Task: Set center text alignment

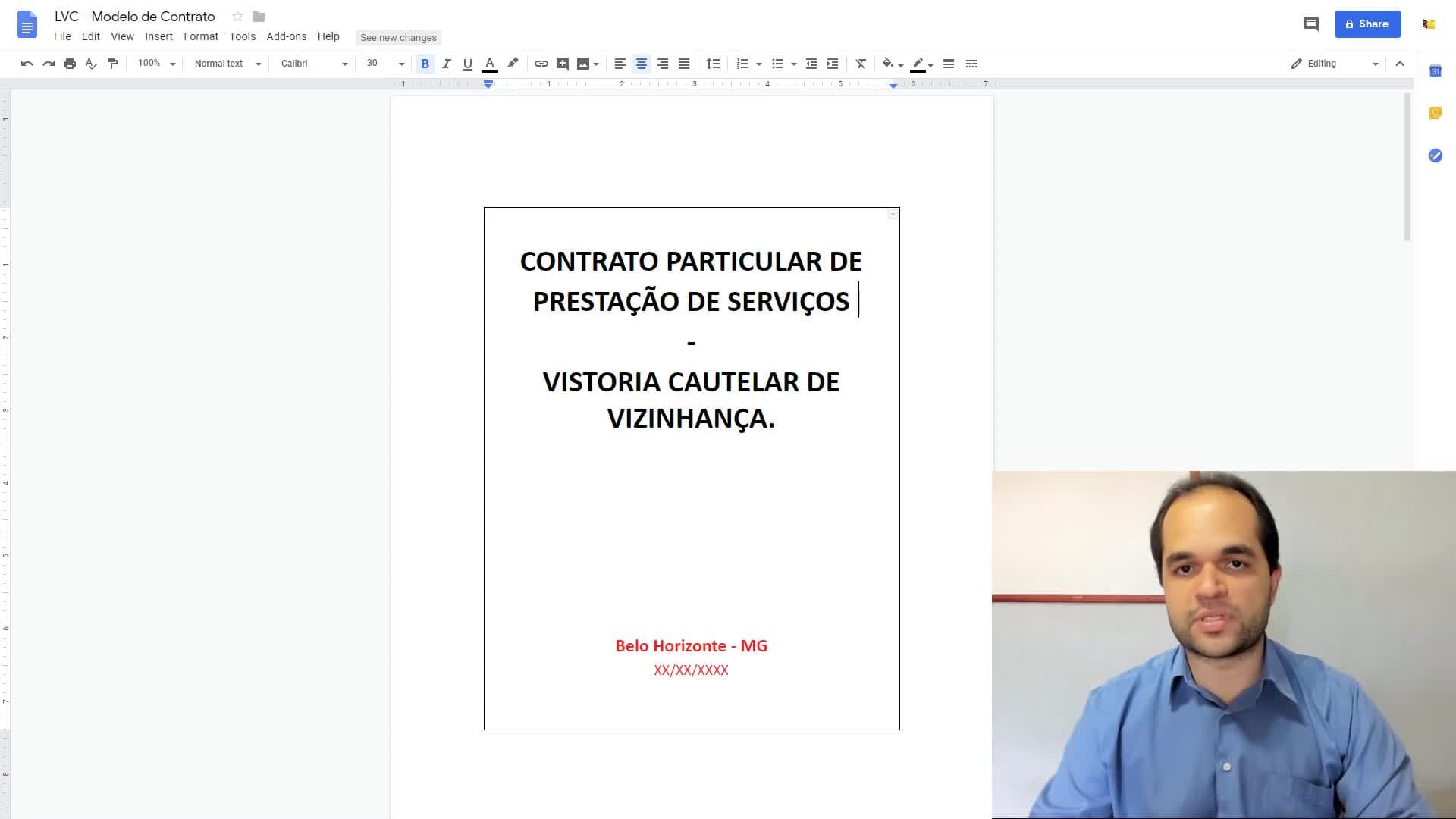Action: coord(642,64)
